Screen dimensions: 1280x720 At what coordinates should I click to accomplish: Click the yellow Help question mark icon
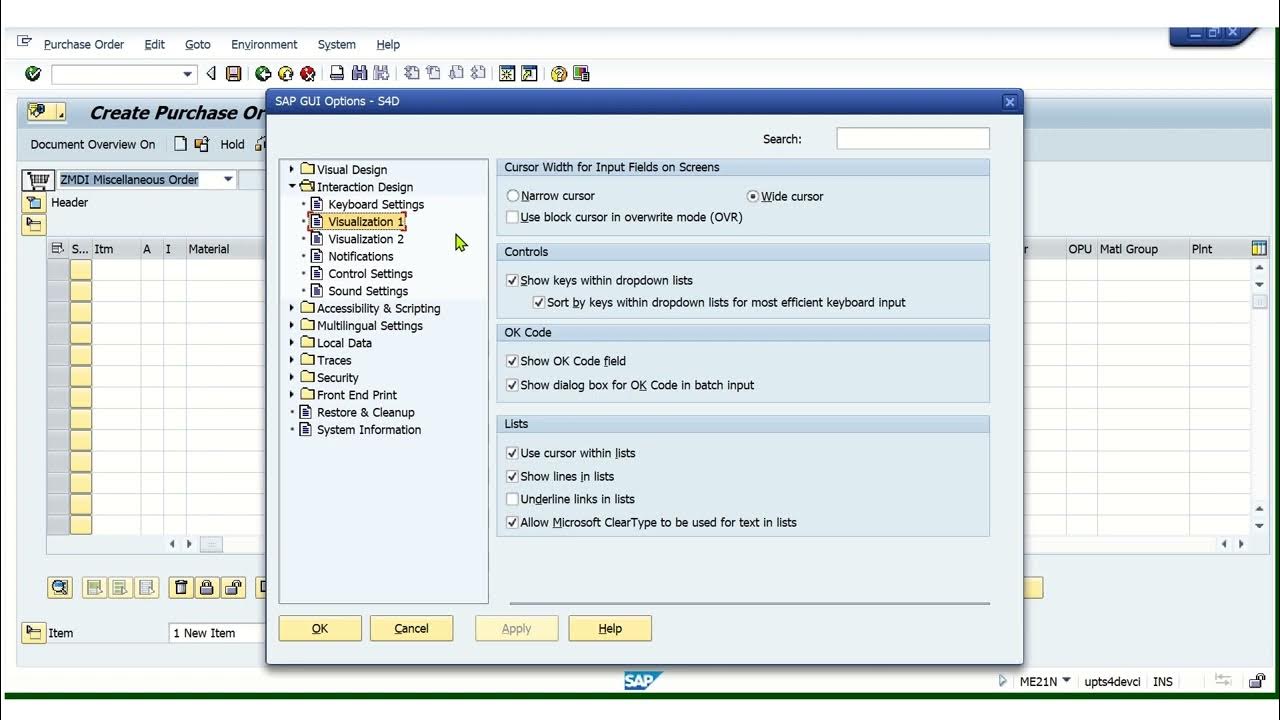point(559,74)
